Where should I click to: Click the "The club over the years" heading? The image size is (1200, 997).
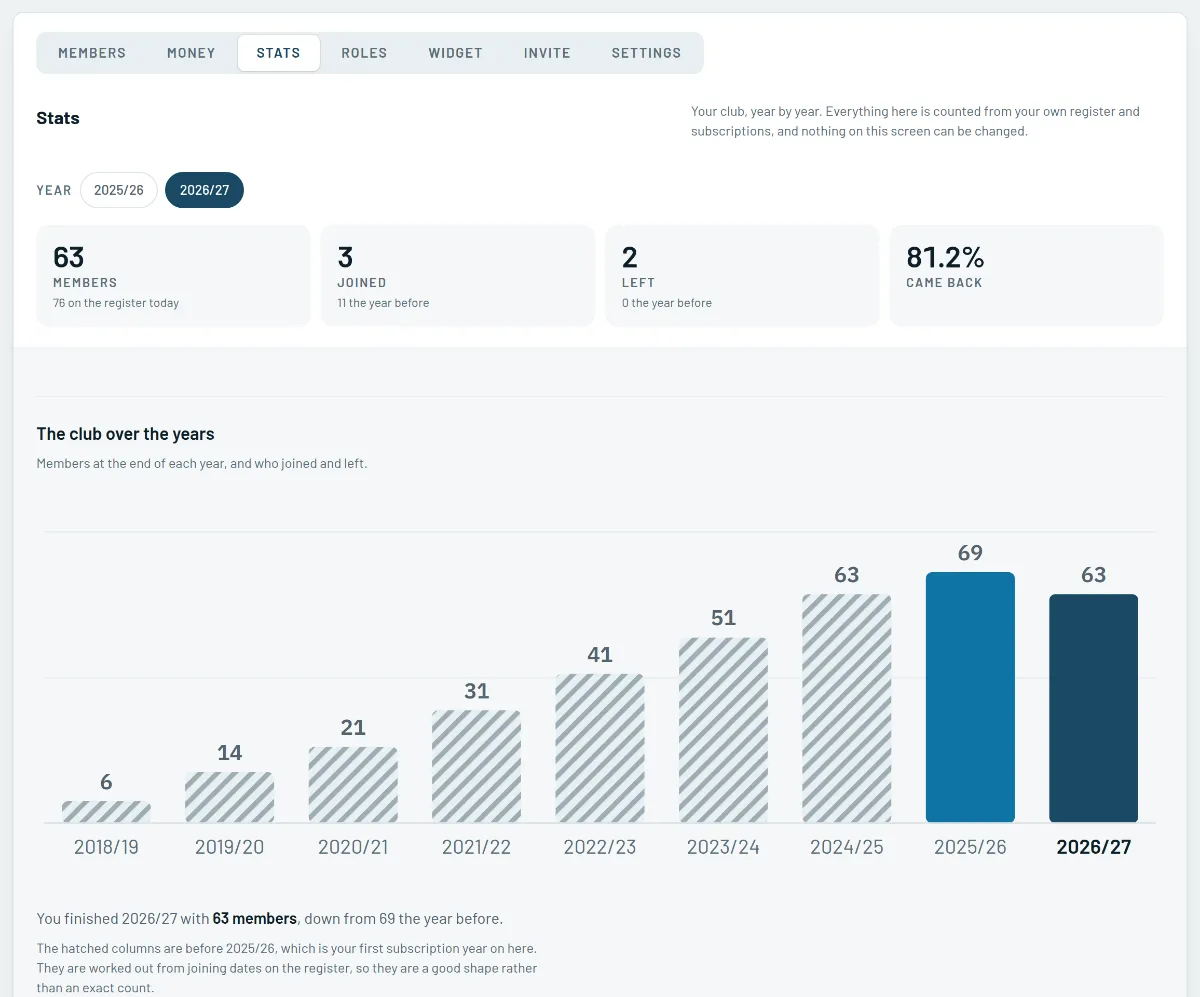click(126, 434)
